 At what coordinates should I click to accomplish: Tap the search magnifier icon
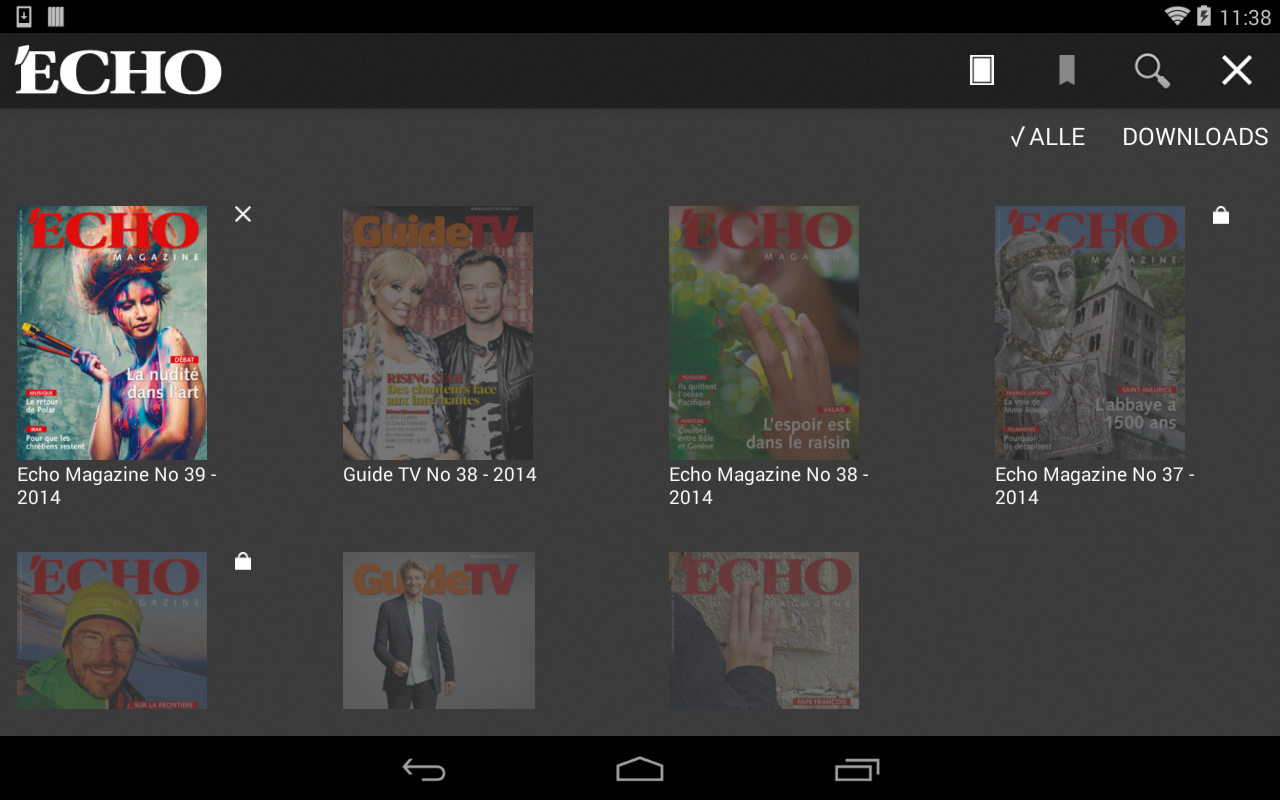[x=1152, y=71]
